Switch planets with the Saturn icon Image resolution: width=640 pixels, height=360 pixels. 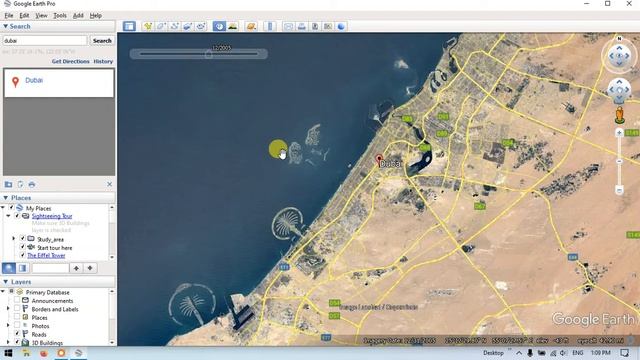[251, 27]
